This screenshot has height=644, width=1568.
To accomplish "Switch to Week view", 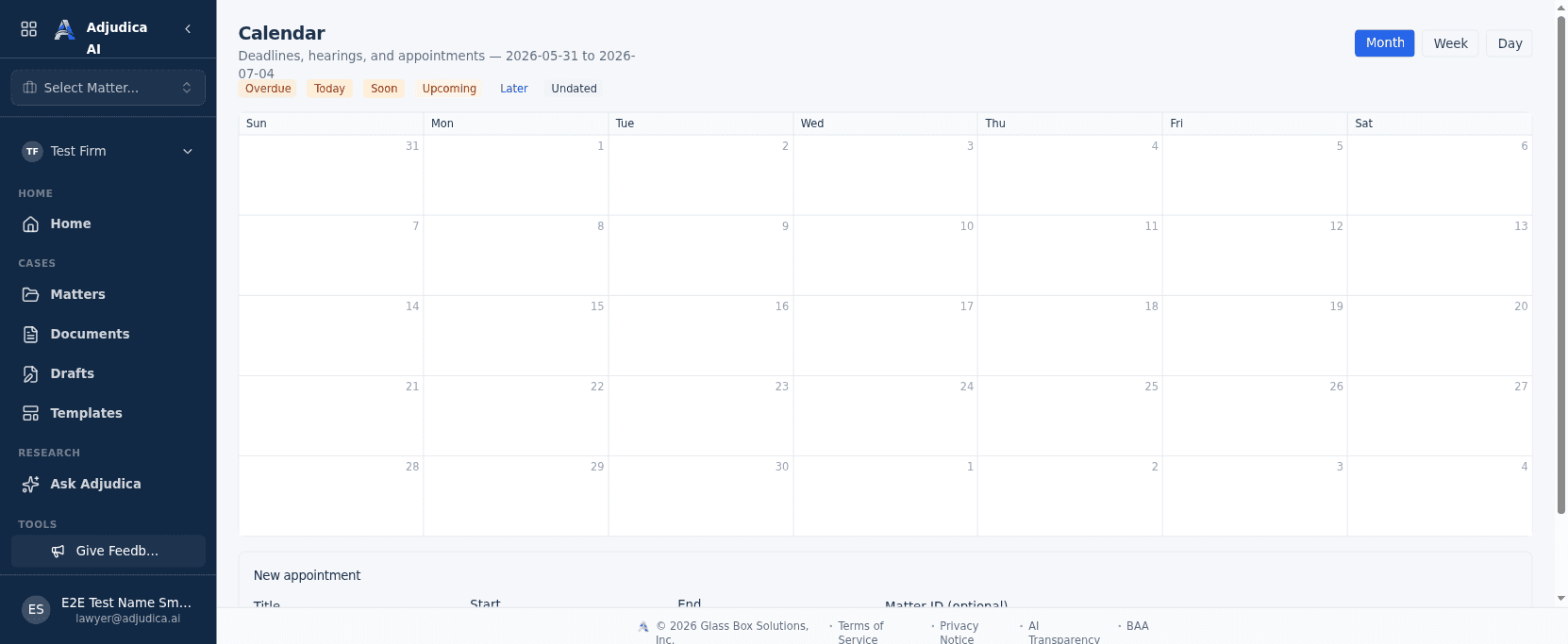I will point(1450,43).
